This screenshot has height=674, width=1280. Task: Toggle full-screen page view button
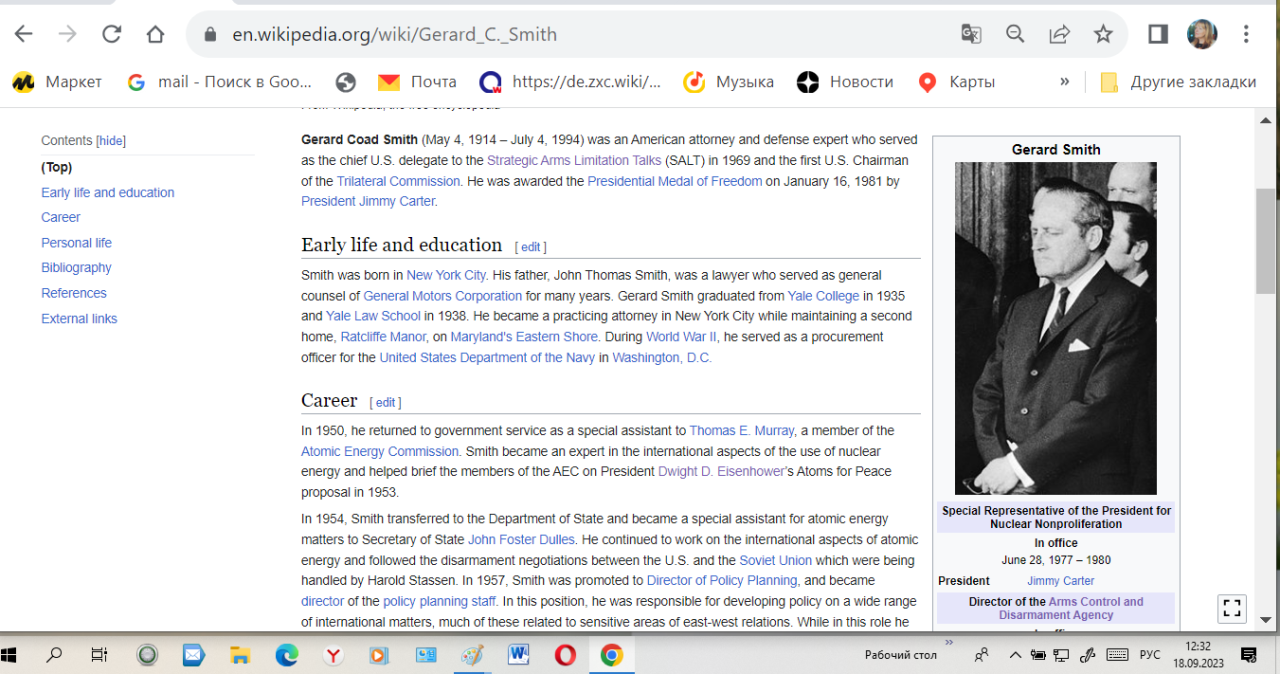[1232, 608]
